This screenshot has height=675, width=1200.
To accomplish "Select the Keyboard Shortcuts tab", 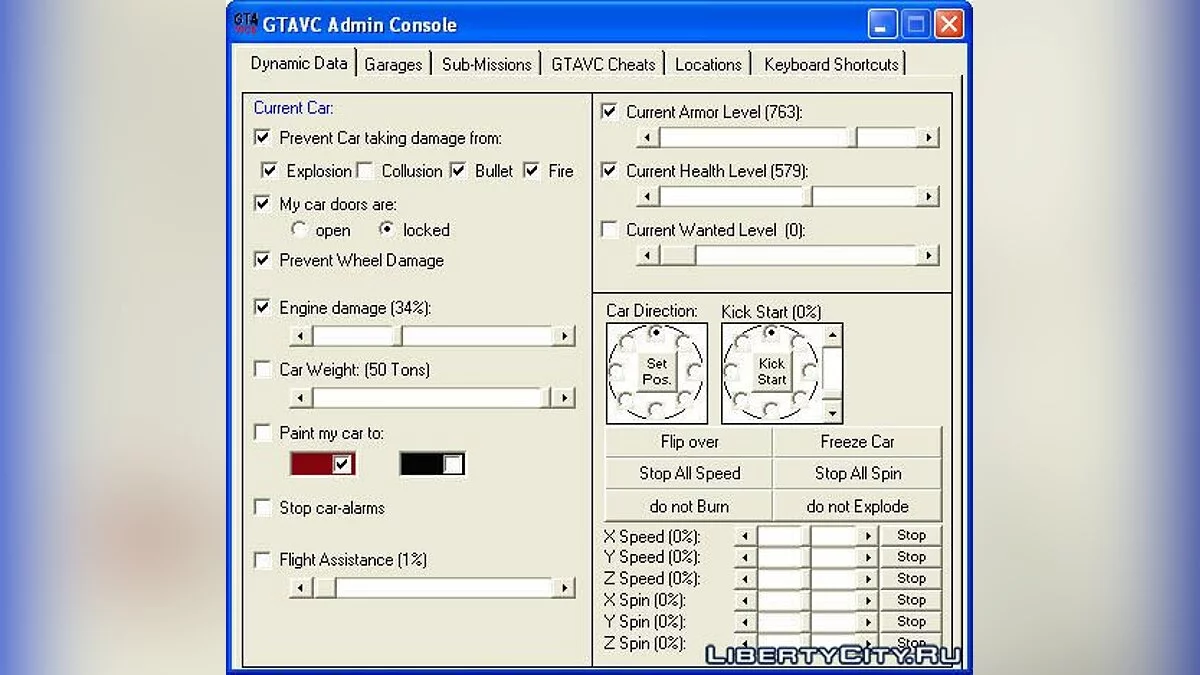I will (830, 63).
